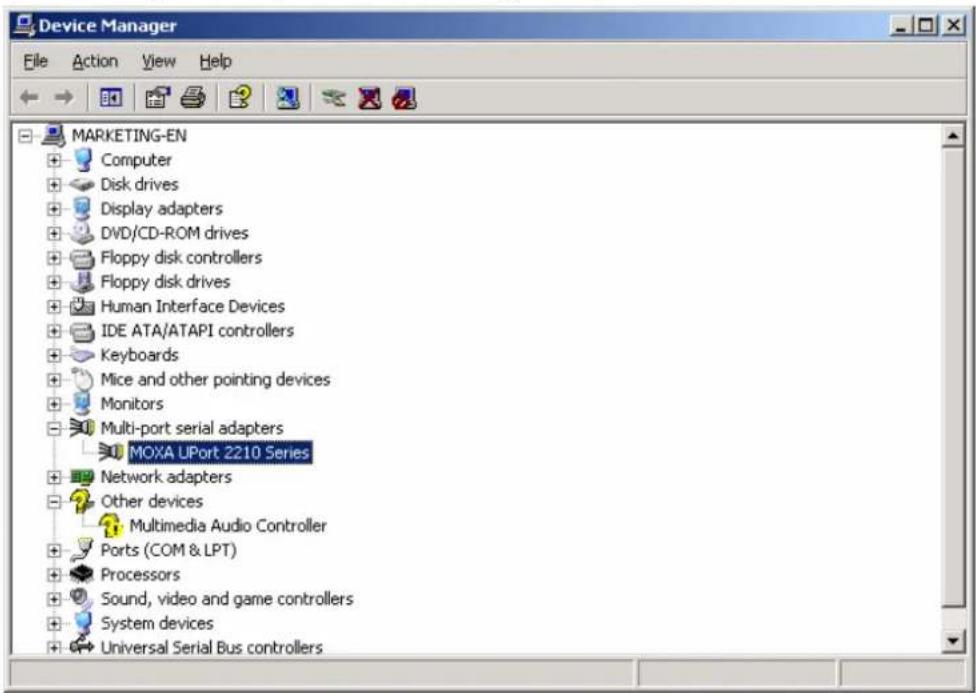Click Scan for hardware changes icon
Viewport: 976px width, 693px height.
[288, 98]
